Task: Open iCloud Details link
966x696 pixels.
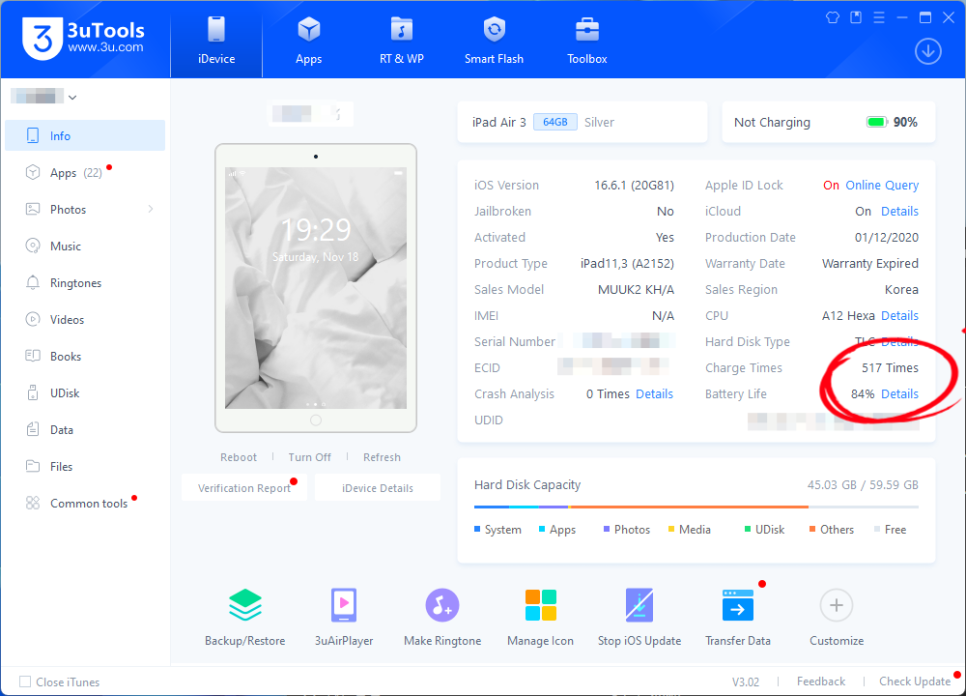Action: pos(899,211)
